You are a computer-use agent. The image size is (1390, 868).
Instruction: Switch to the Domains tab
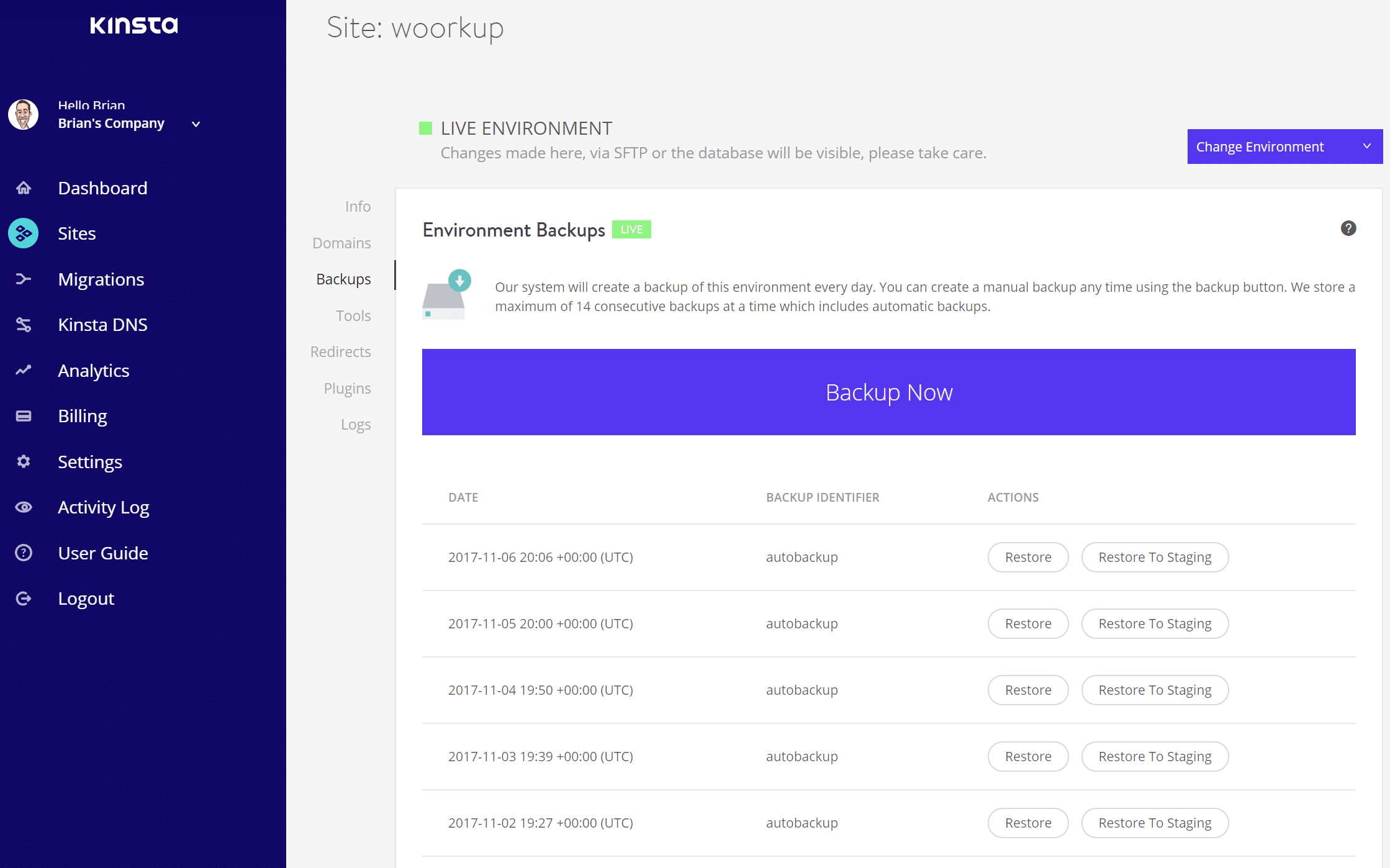pos(342,243)
